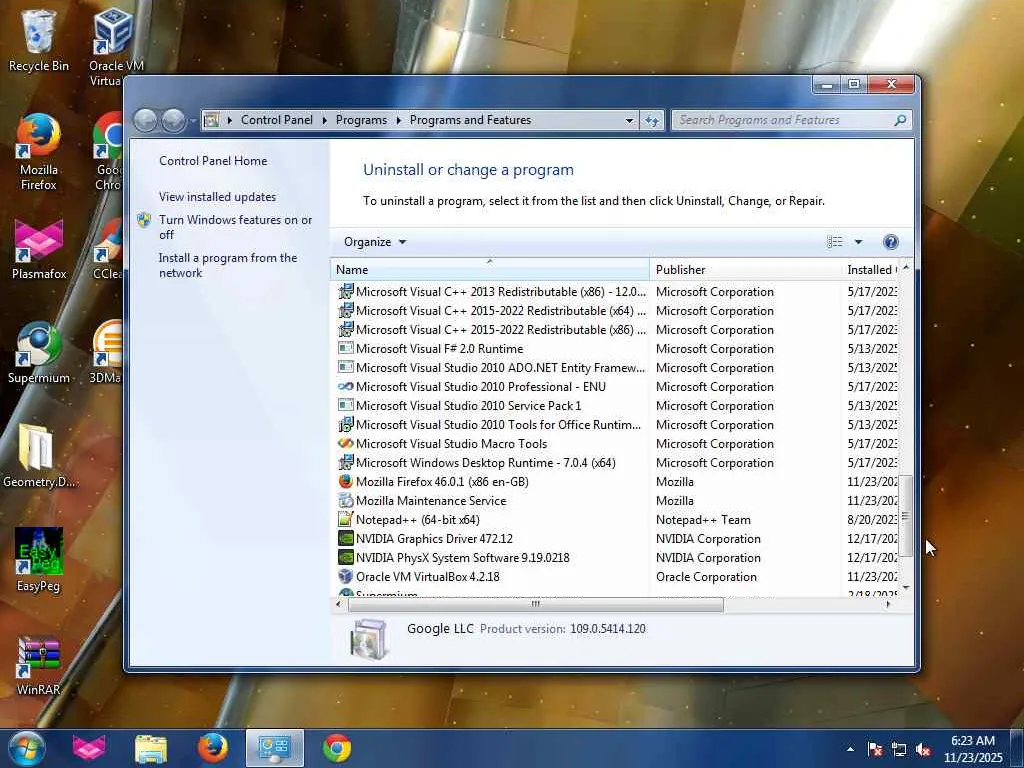
Task: Open the Recycle Bin desktop icon
Action: [39, 39]
